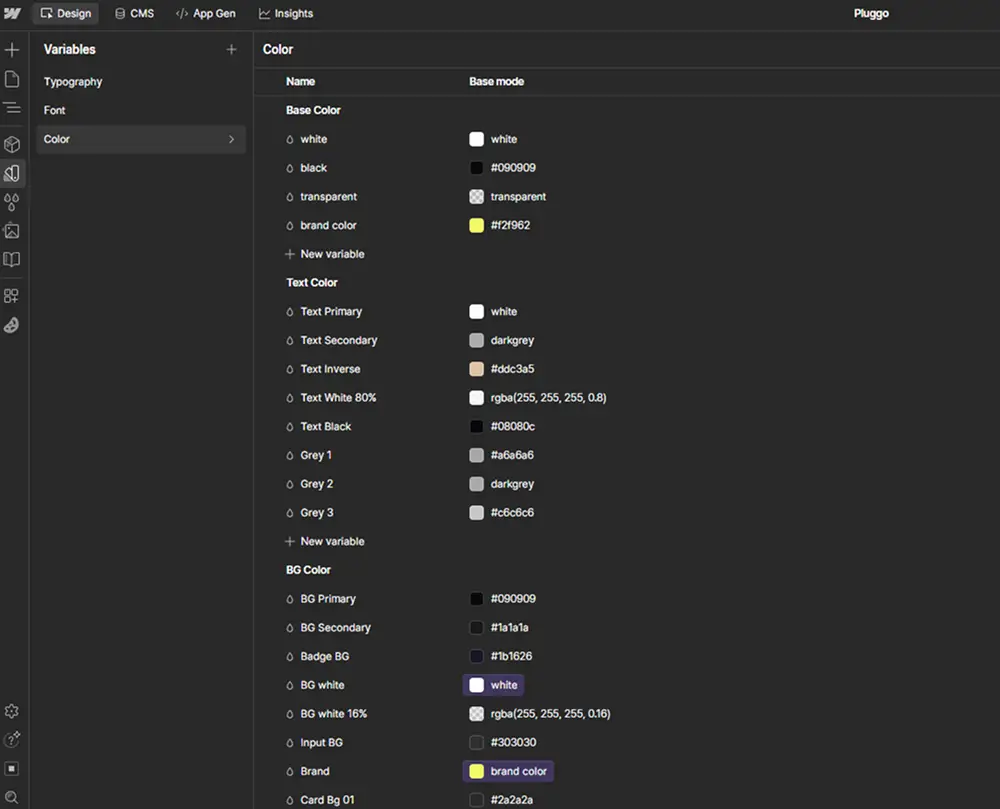
Task: Open the Apps panel icon
Action: (13, 294)
